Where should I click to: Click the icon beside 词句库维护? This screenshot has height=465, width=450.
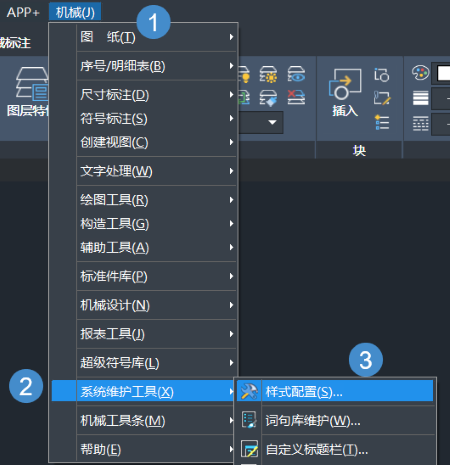(x=249, y=420)
